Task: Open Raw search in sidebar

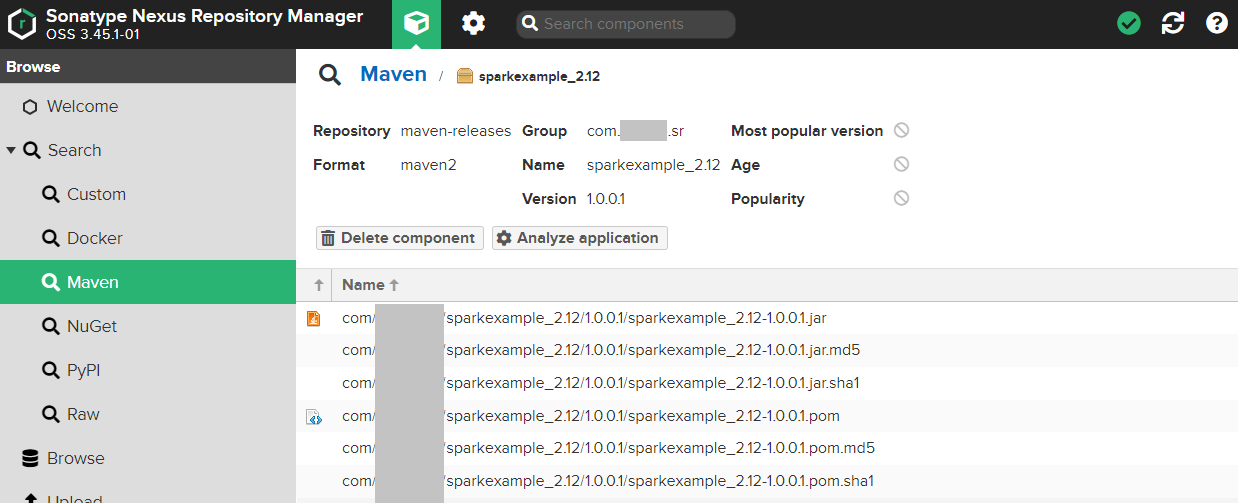Action: [148, 414]
